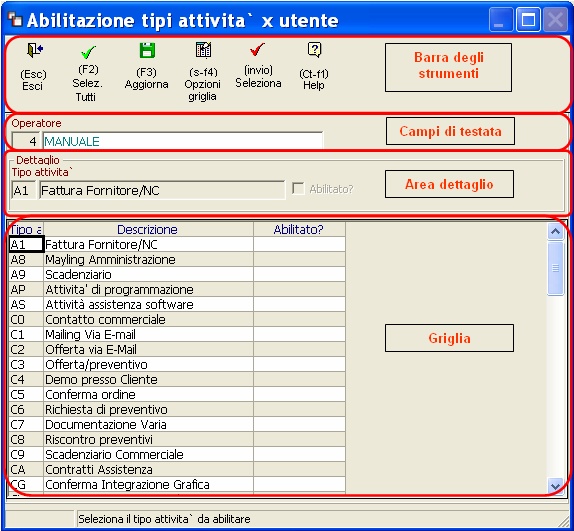The width and height of the screenshot is (574, 531).
Task: Click the grid scrollbar down arrow
Action: [x=555, y=486]
